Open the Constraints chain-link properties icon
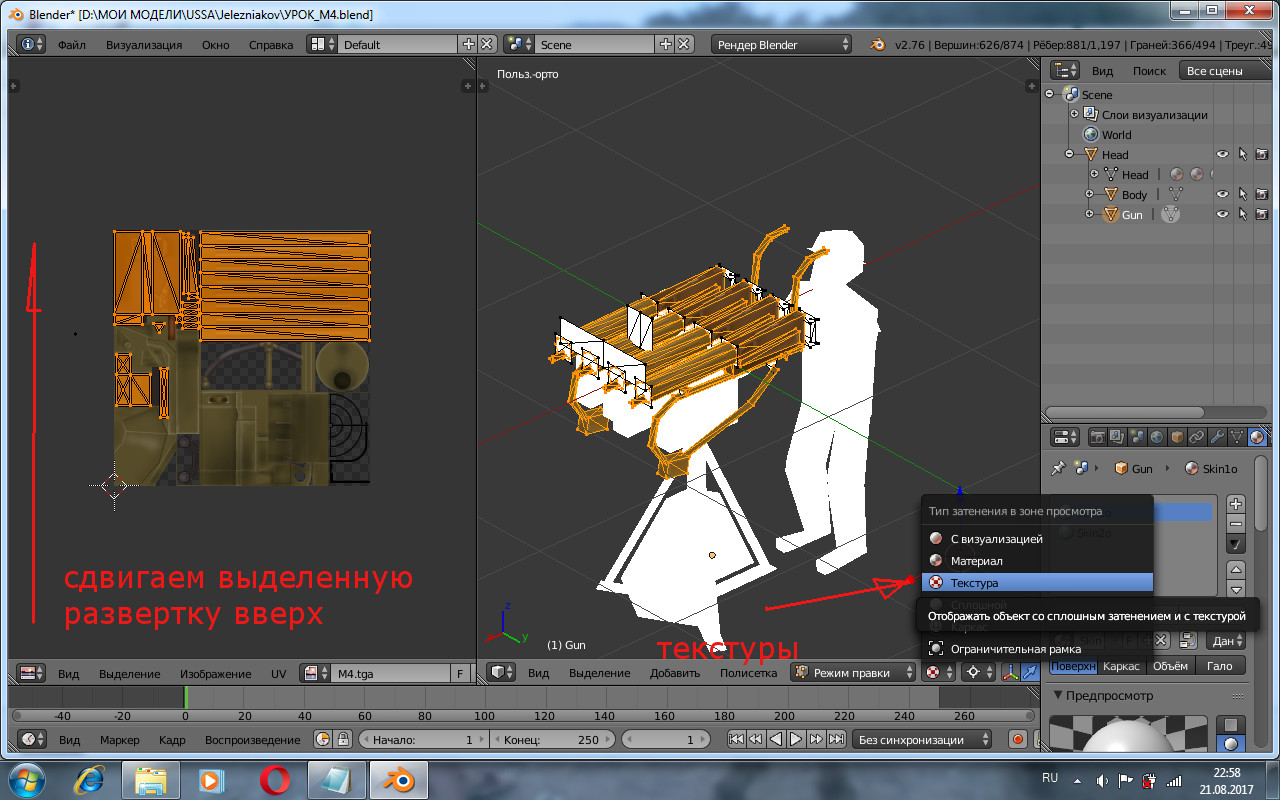 tap(1196, 437)
